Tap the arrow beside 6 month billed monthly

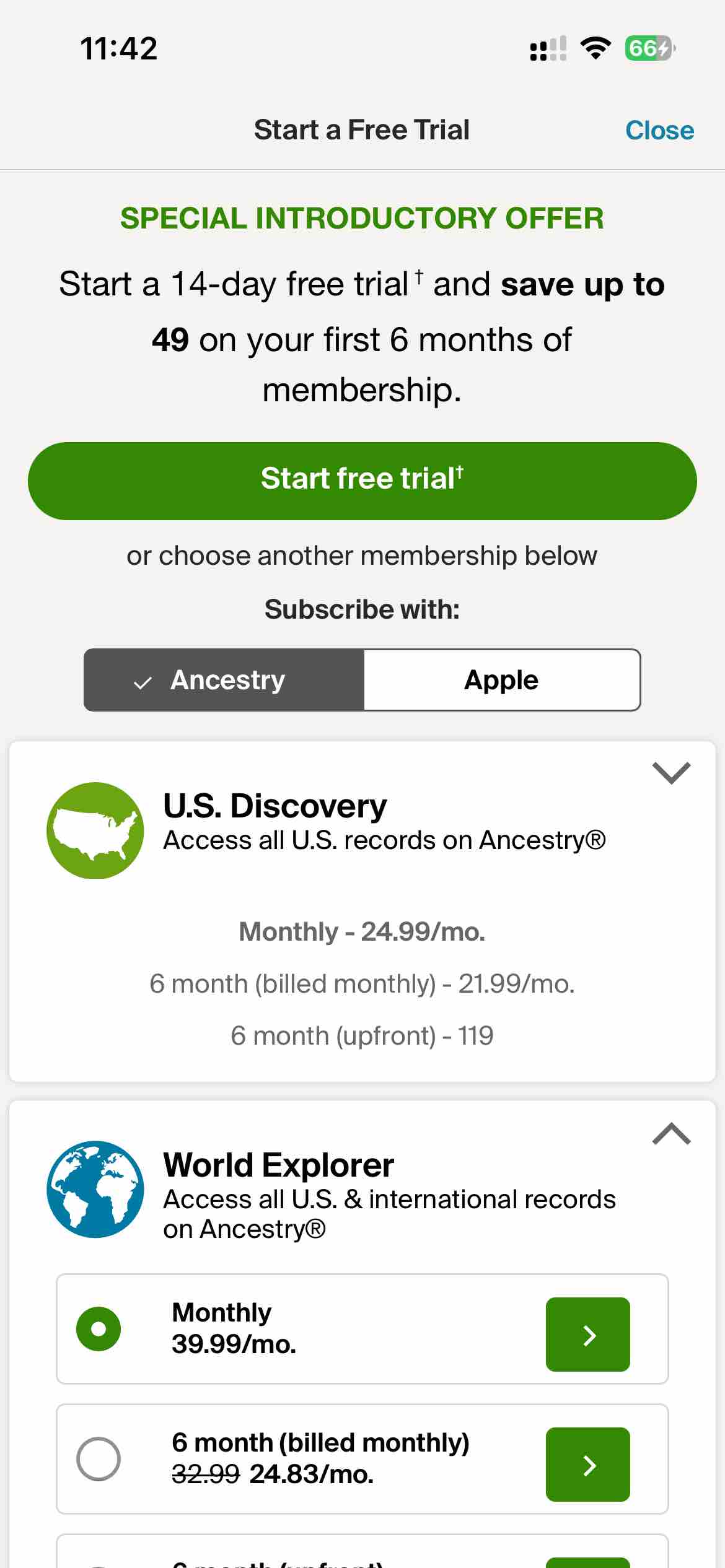(x=587, y=1465)
